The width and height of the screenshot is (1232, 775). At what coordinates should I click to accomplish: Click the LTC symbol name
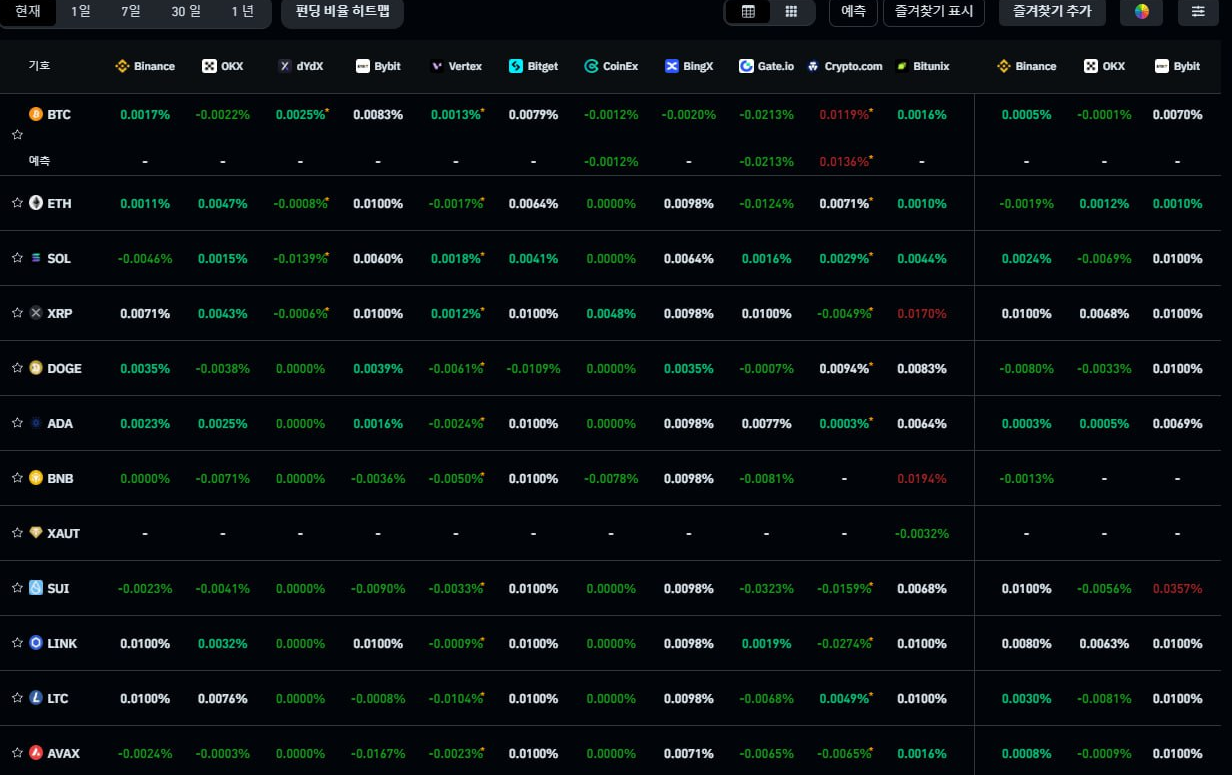pyautogui.click(x=58, y=698)
